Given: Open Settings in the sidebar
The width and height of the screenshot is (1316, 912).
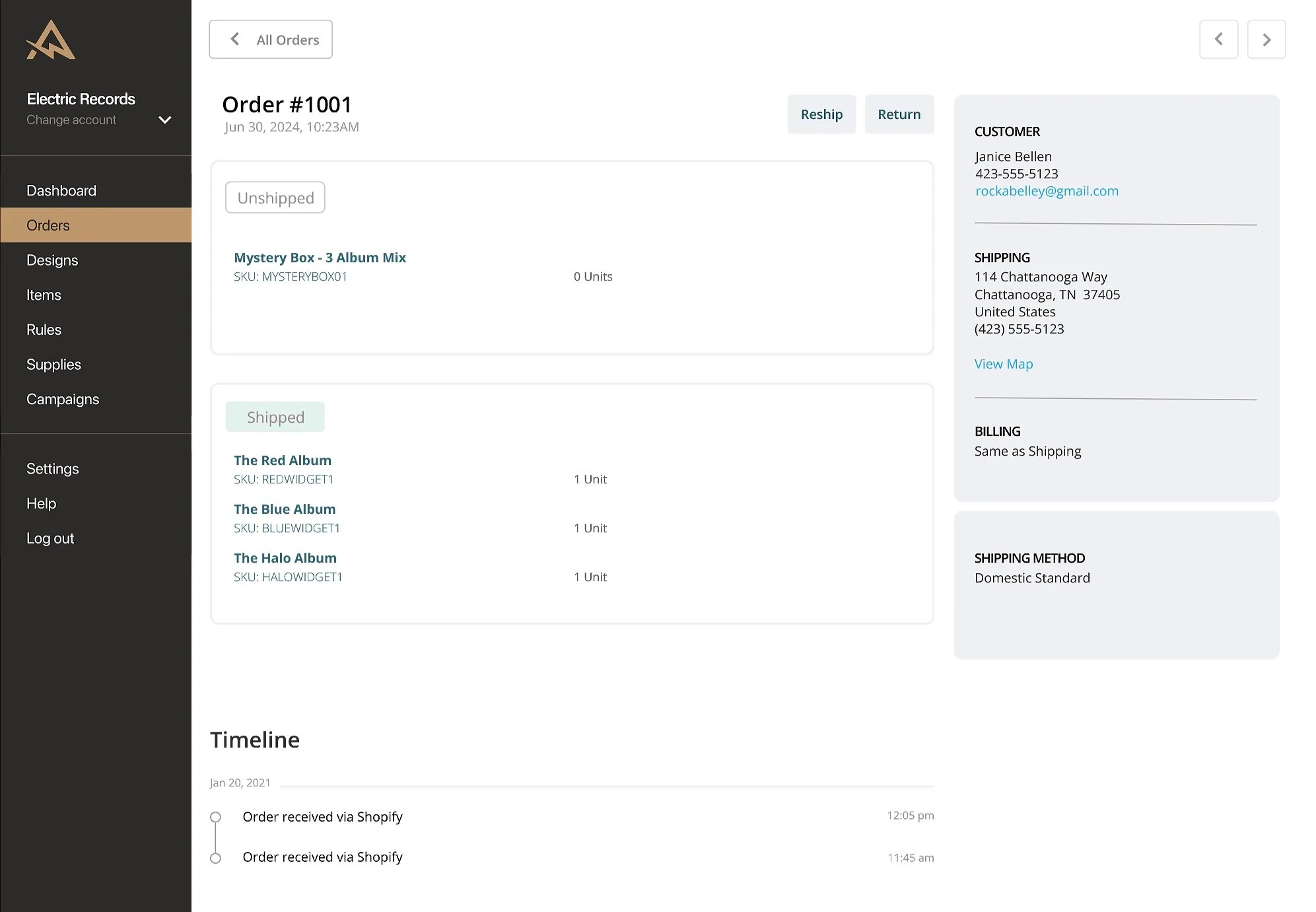Looking at the screenshot, I should click(x=53, y=469).
